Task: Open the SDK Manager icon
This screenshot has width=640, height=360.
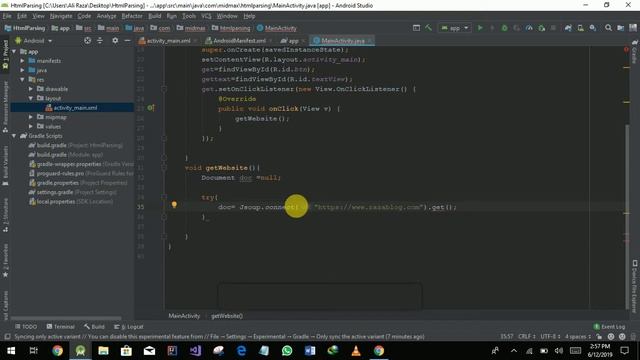Action: click(x=593, y=28)
